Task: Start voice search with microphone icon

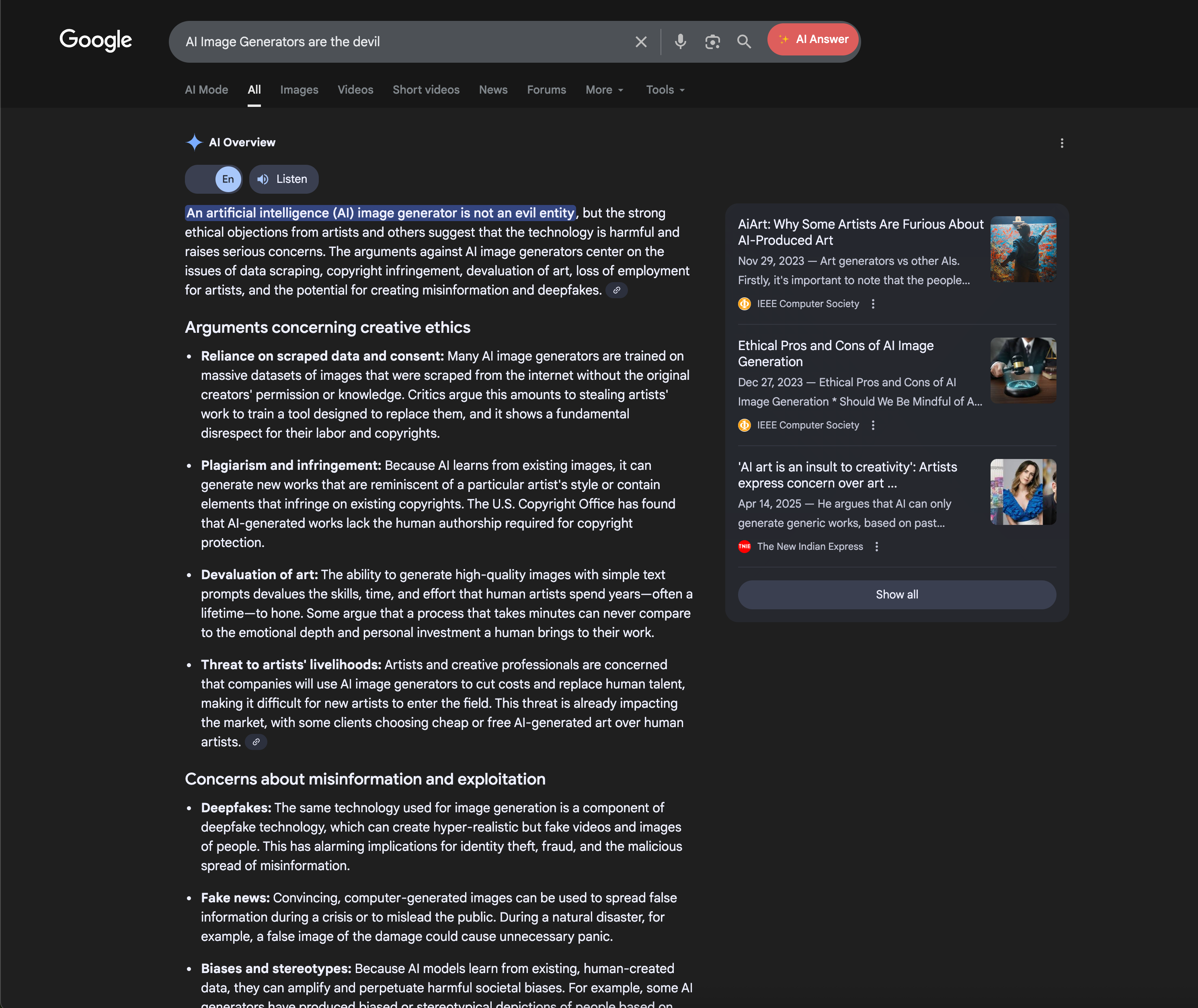Action: pos(680,42)
